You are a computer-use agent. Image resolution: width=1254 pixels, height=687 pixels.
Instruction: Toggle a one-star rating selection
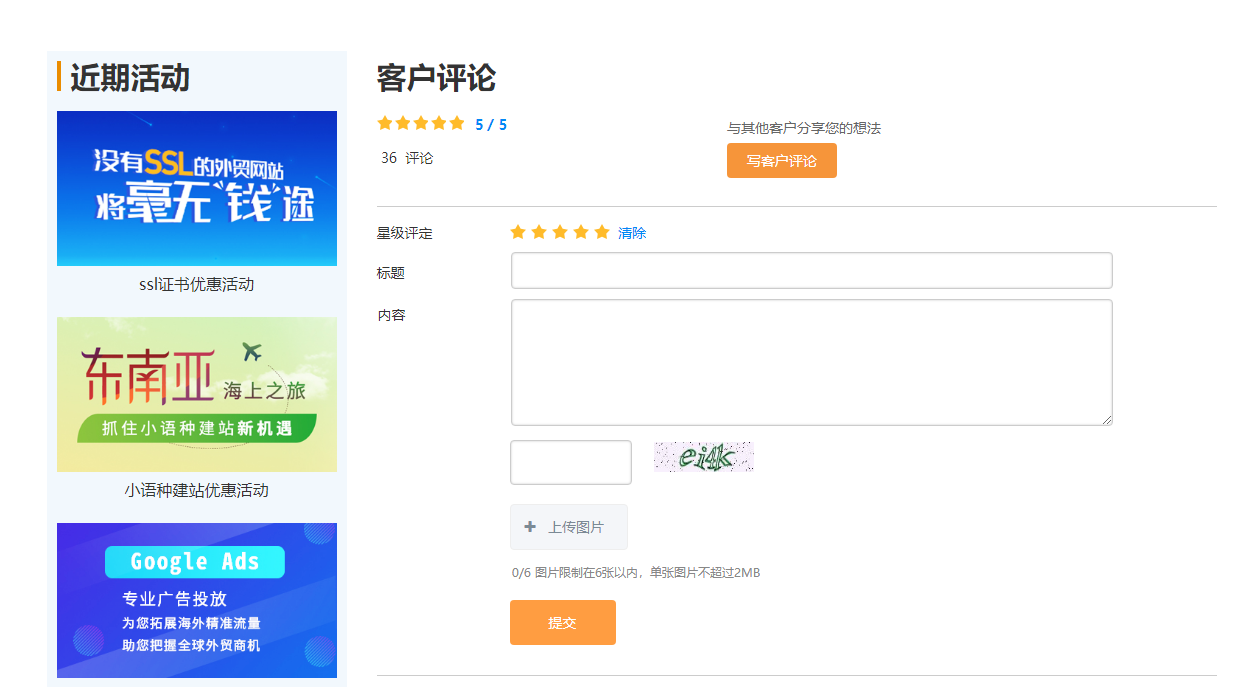point(518,231)
